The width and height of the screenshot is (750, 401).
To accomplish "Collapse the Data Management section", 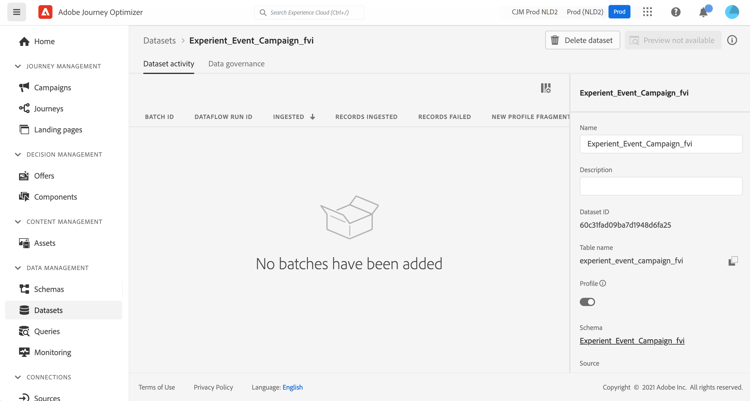I will click(x=18, y=267).
